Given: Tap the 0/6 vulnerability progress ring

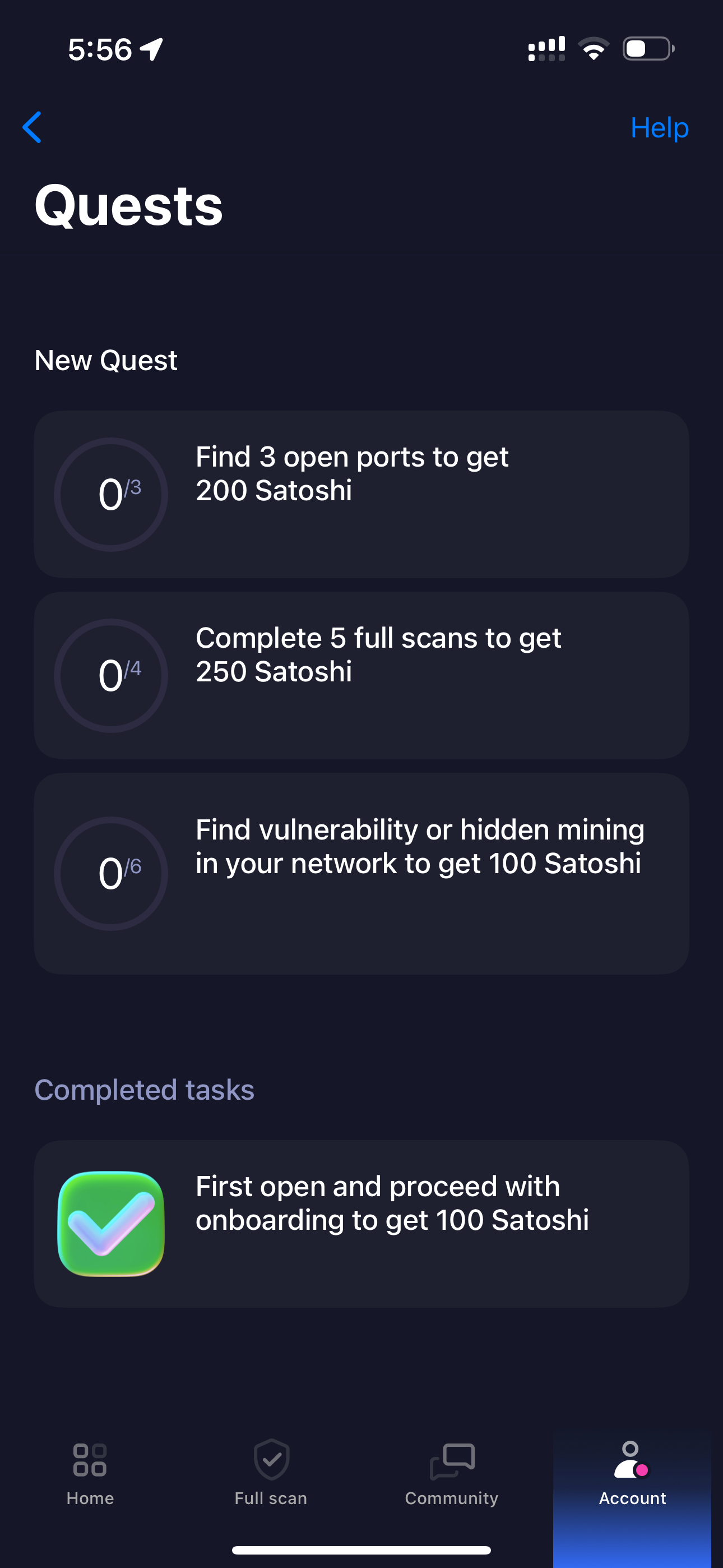Looking at the screenshot, I should point(111,874).
